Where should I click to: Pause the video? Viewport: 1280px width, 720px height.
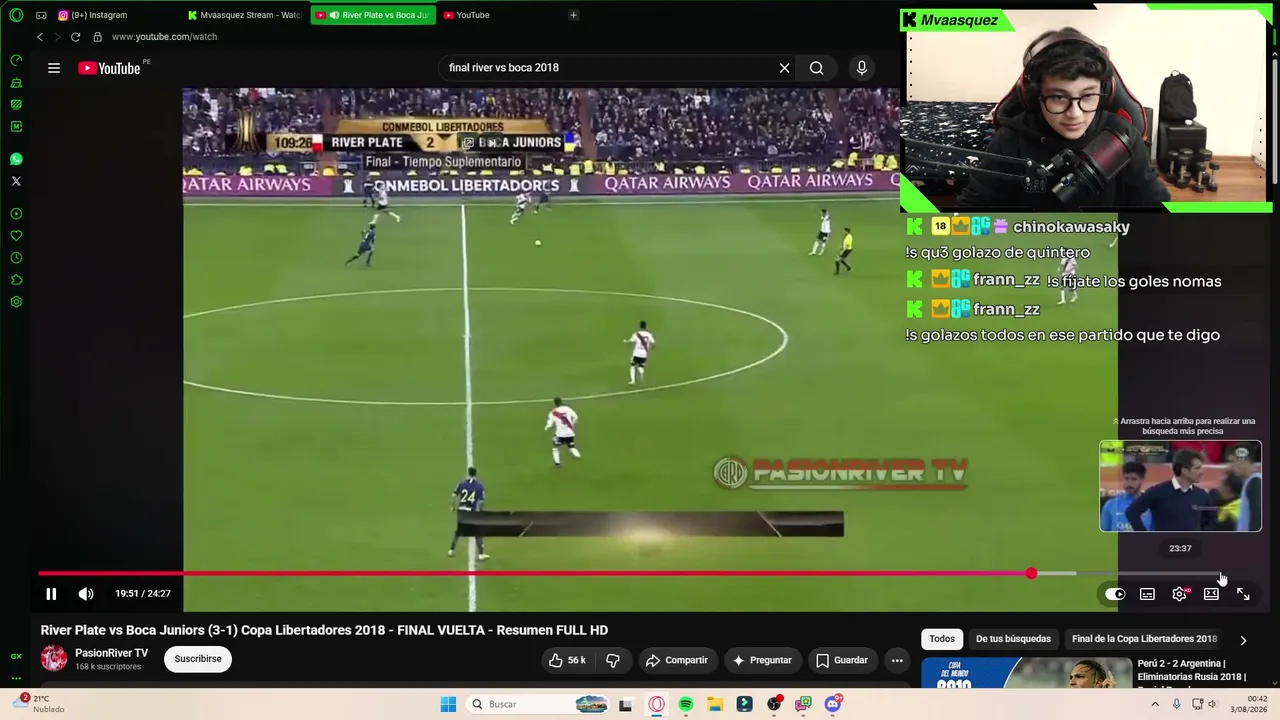point(51,594)
